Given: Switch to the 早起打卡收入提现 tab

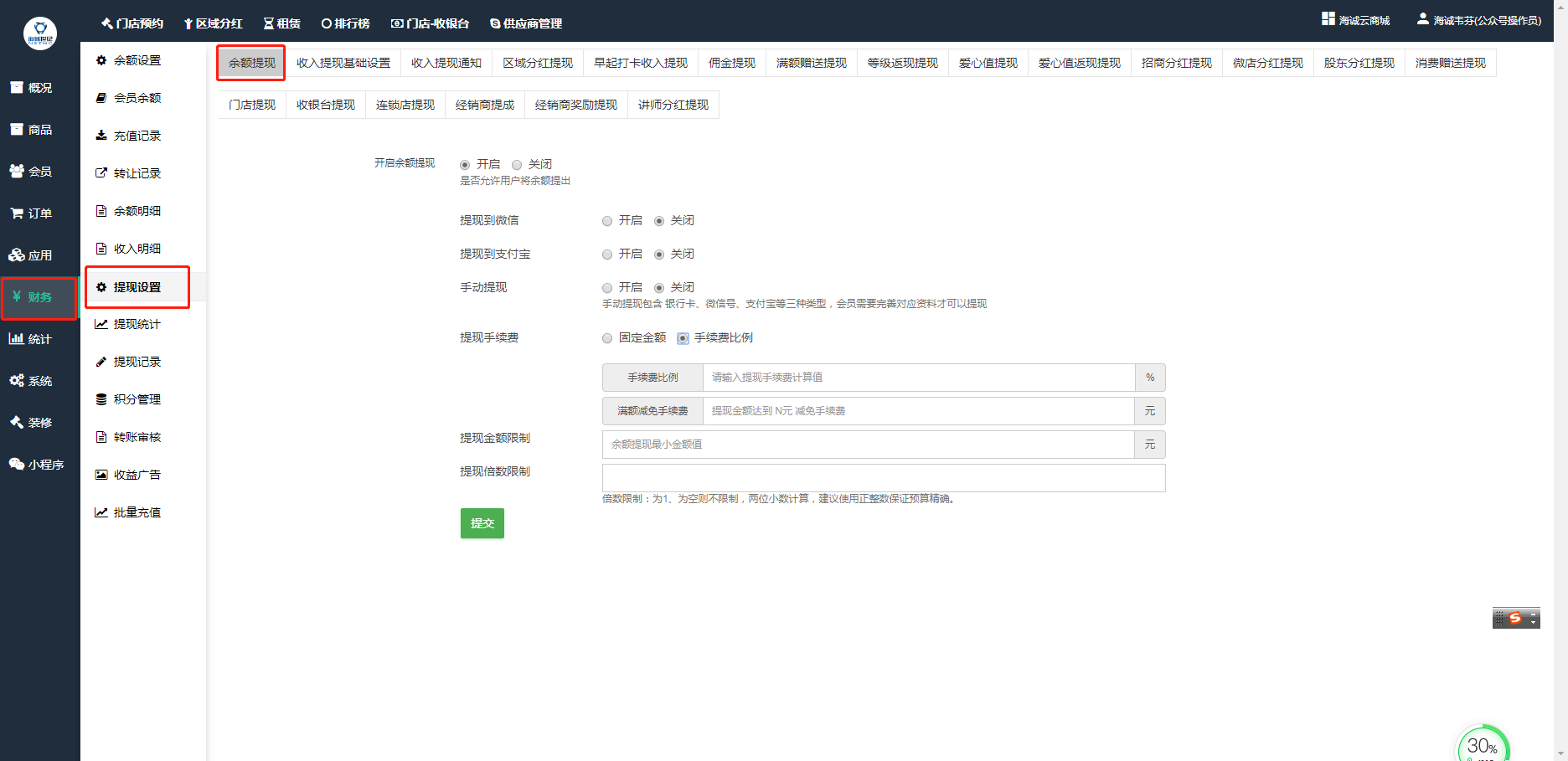Looking at the screenshot, I should click(641, 63).
